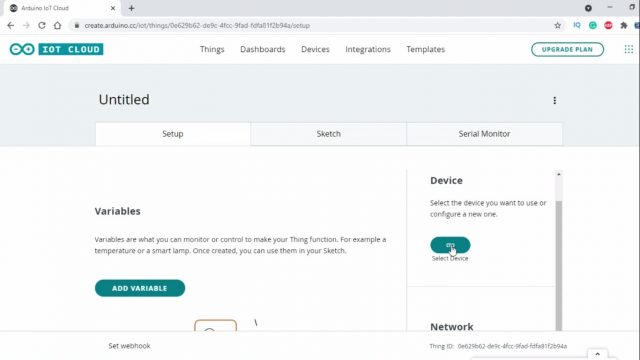The image size is (640, 360).
Task: Click the Add Variable button
Action: (x=140, y=288)
